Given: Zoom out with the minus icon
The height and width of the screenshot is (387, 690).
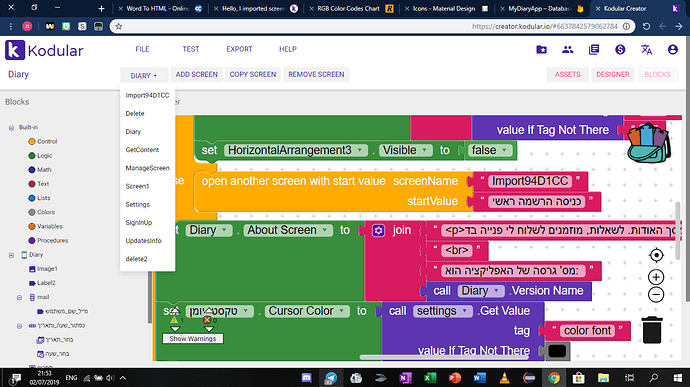Looking at the screenshot, I should click(x=656, y=295).
